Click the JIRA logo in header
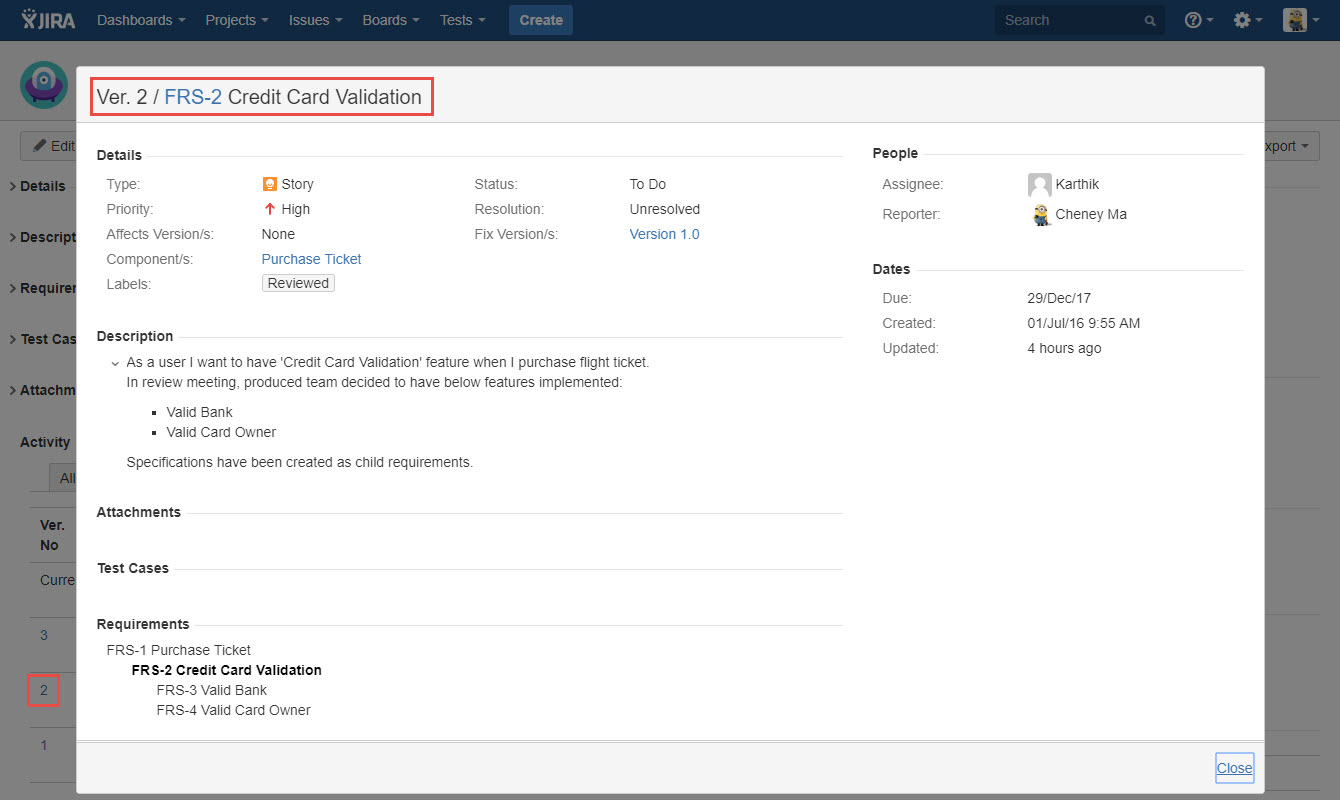Viewport: 1340px width, 800px height. (x=47, y=20)
